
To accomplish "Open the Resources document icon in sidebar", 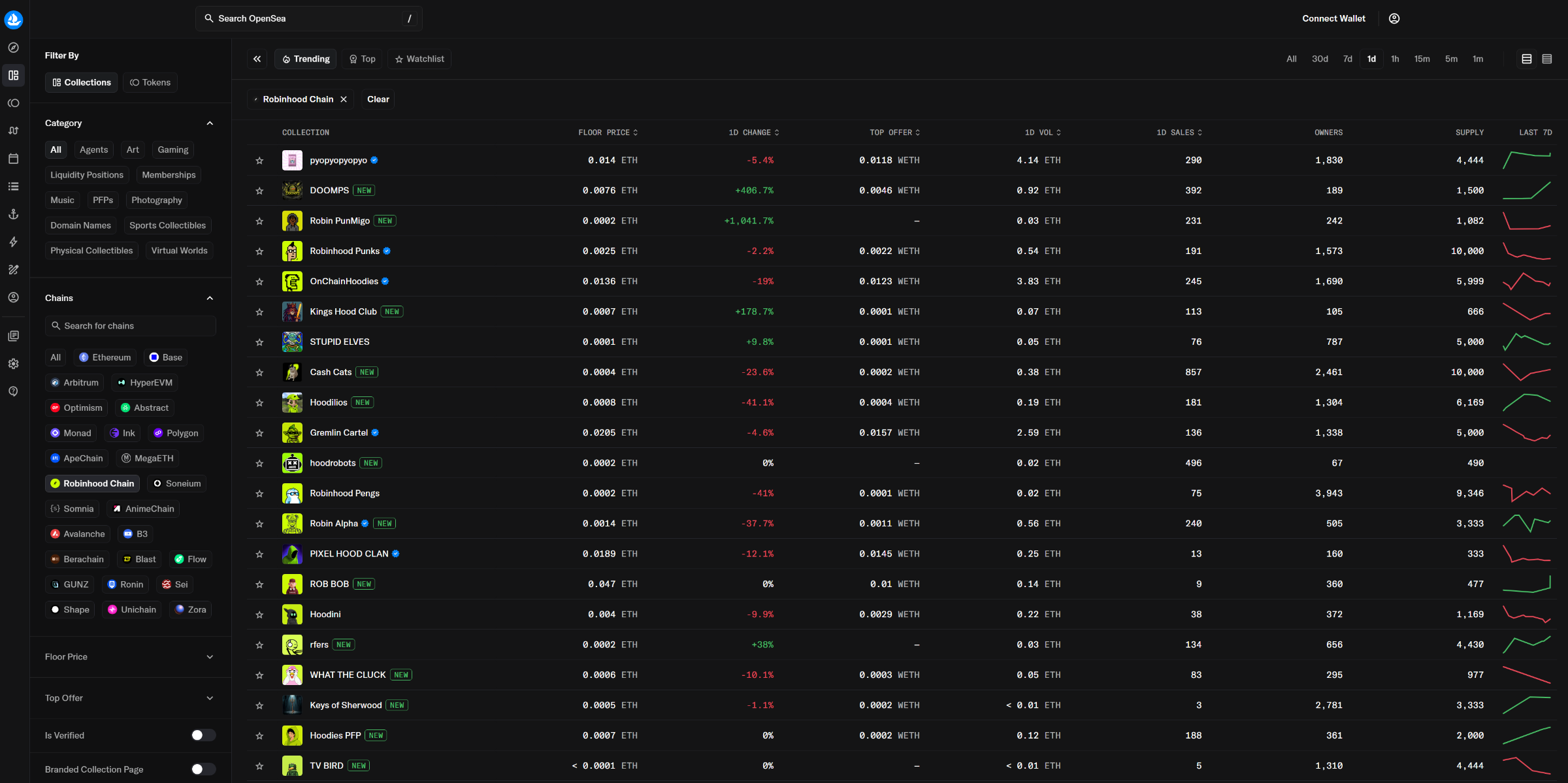I will point(14,336).
